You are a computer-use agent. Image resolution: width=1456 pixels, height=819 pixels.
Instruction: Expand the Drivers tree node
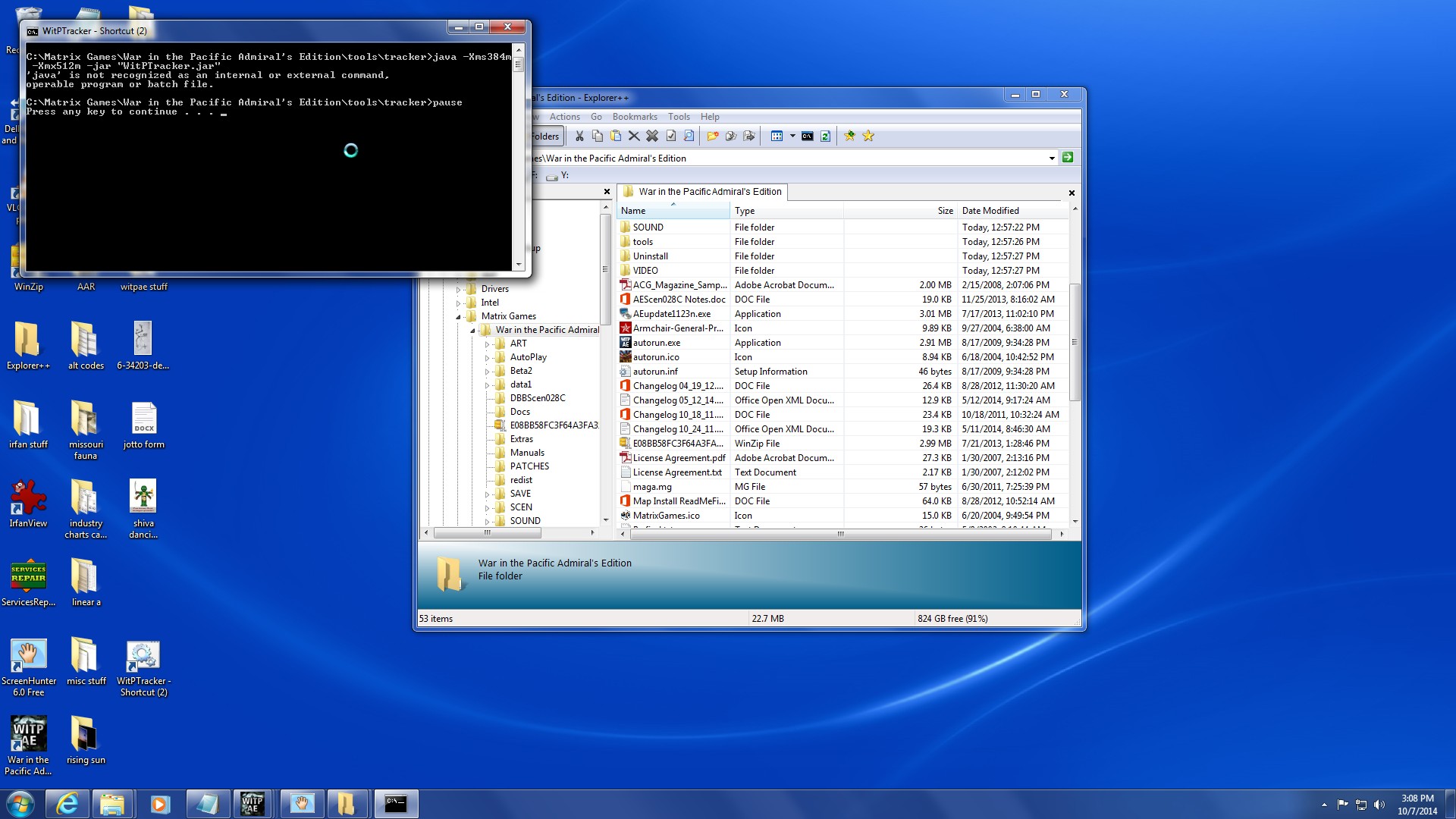click(459, 290)
